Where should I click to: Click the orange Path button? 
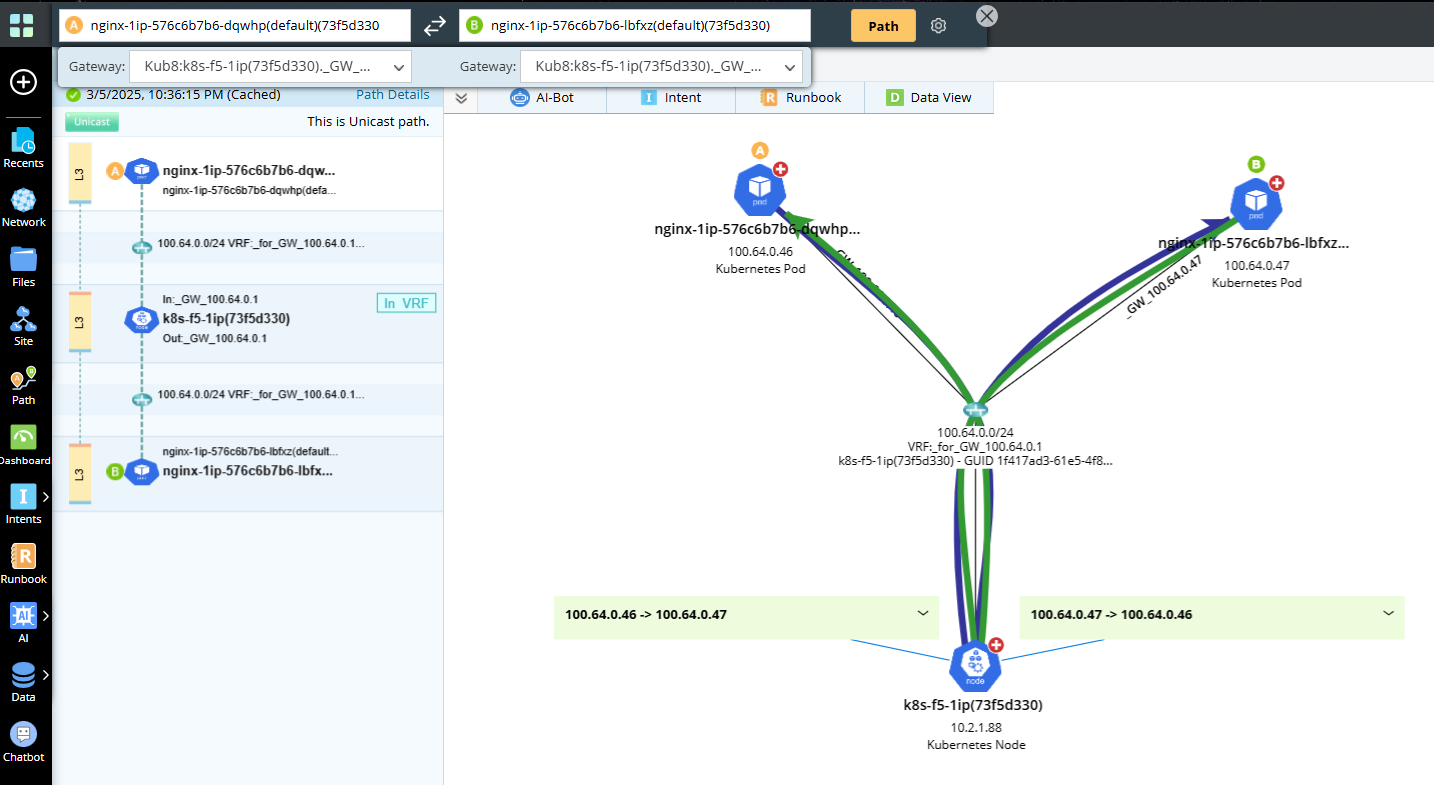click(x=883, y=26)
